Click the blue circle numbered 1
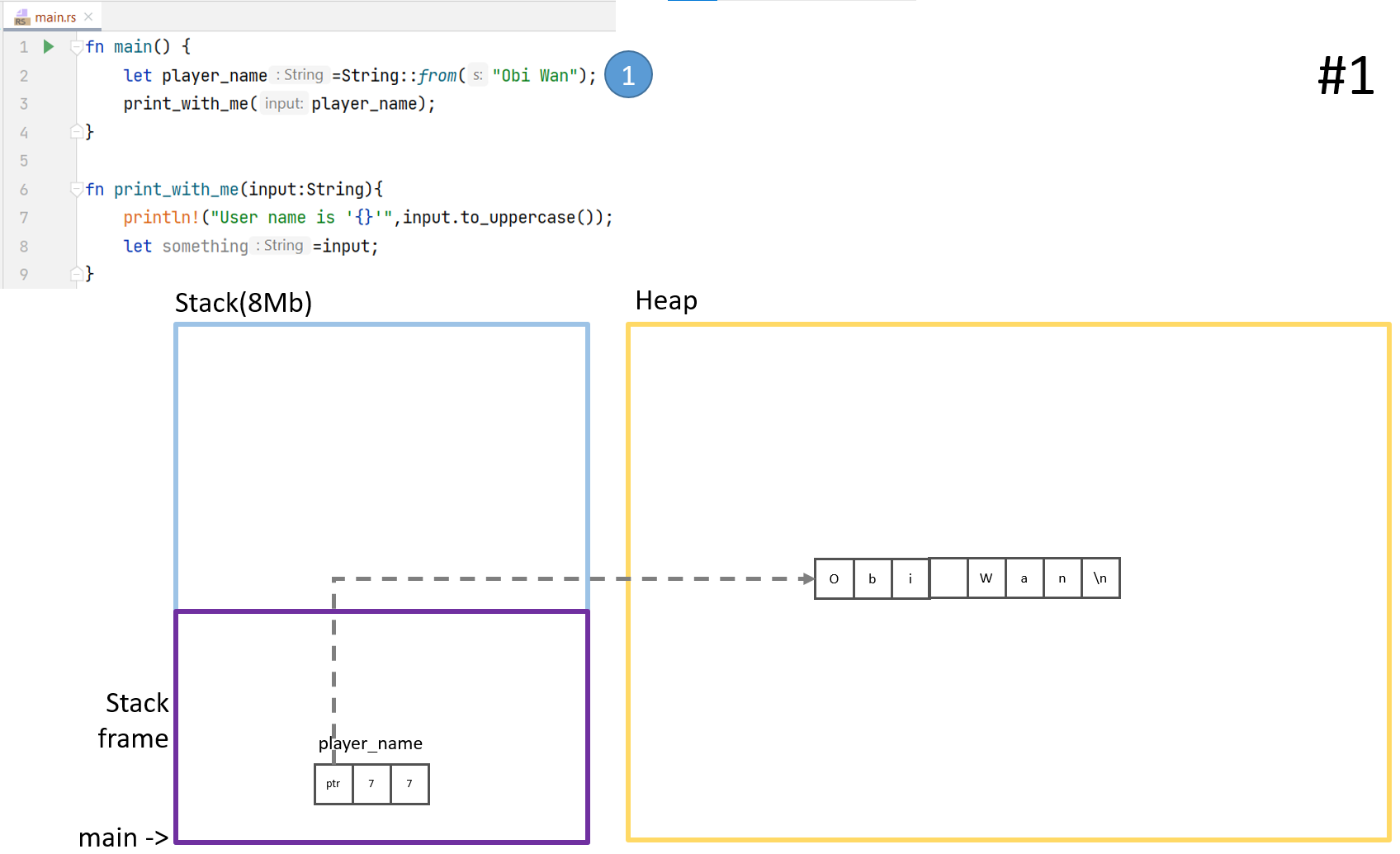The image size is (1400, 854). pos(628,75)
